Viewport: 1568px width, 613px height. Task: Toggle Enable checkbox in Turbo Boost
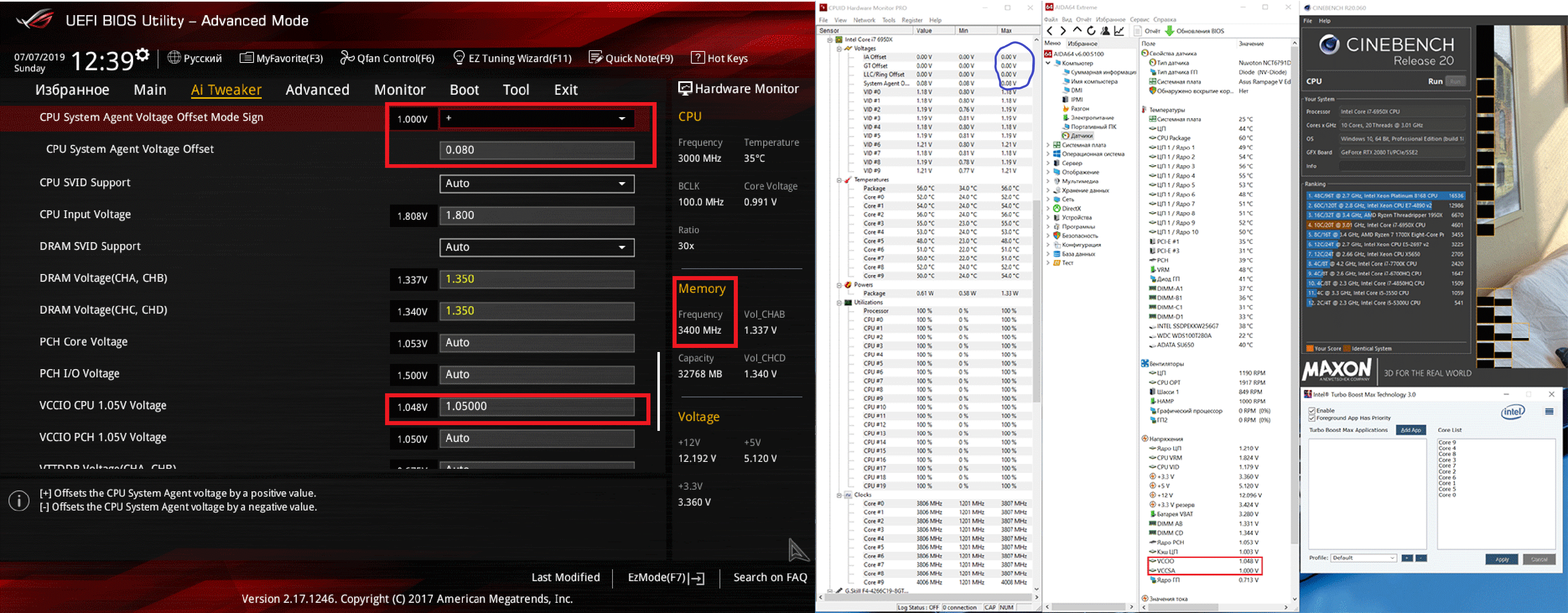[1312, 410]
